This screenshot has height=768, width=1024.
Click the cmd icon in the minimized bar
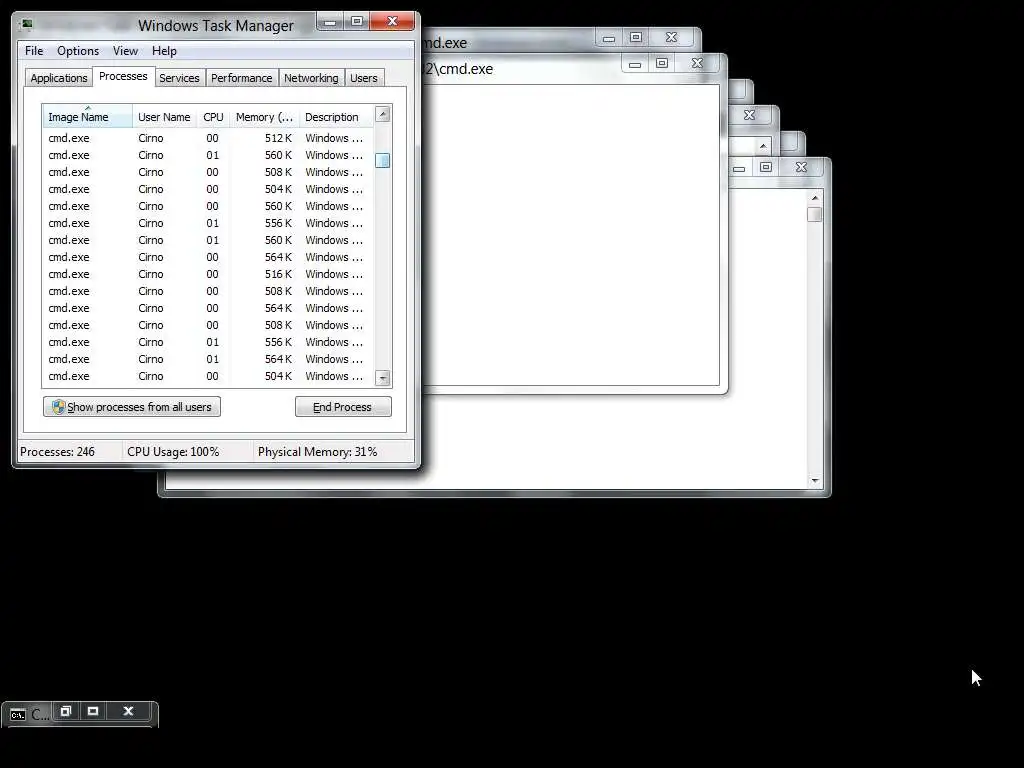[18, 714]
